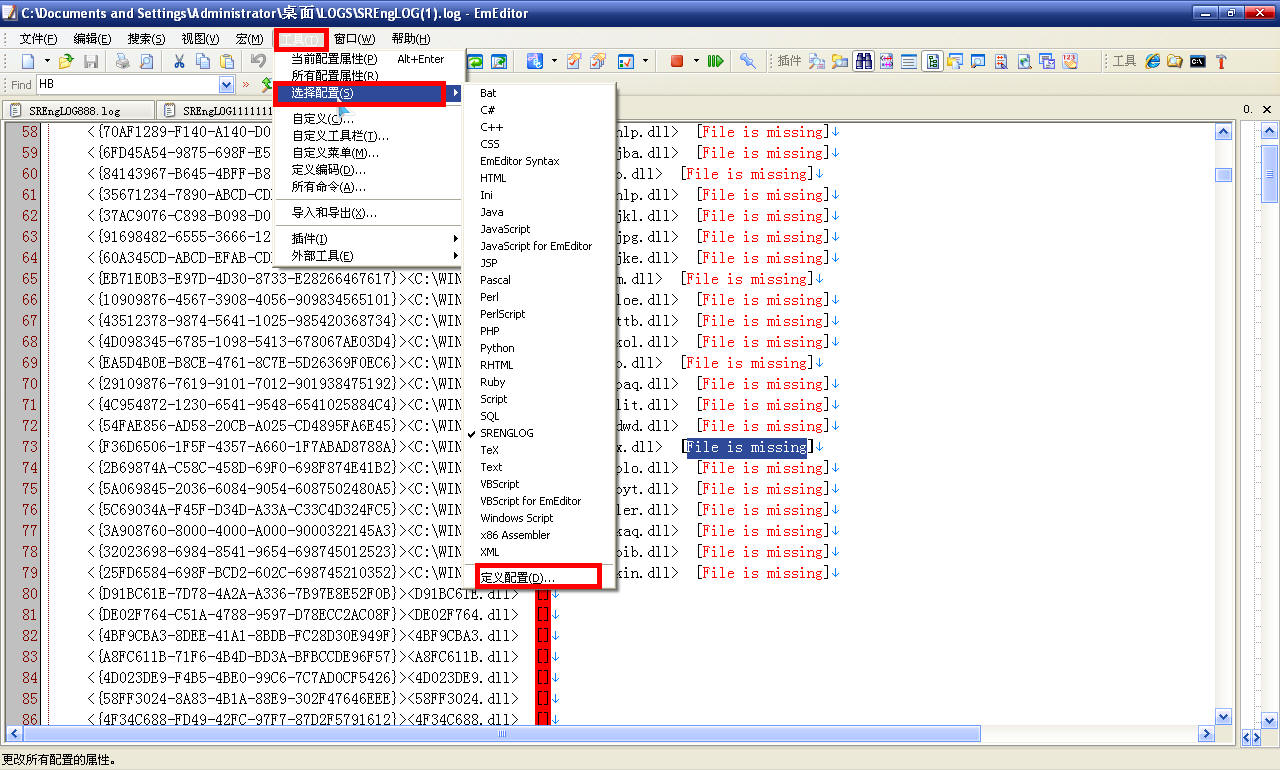This screenshot has width=1280, height=770.
Task: Select the checked SRENGLOG configuration
Action: [506, 433]
